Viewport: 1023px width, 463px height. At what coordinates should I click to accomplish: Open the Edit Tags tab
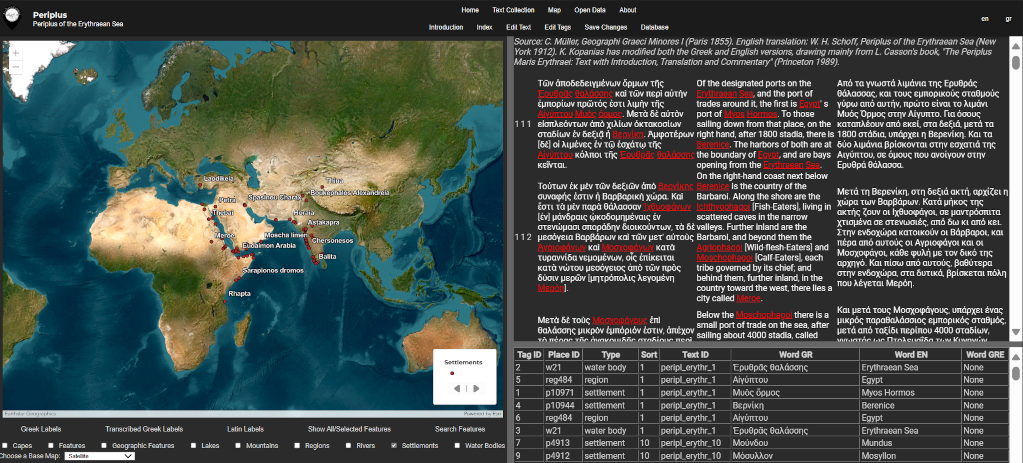(558, 27)
